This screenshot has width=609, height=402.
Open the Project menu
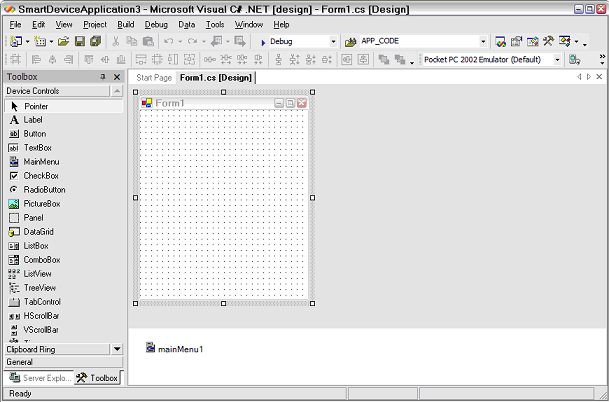coord(95,24)
